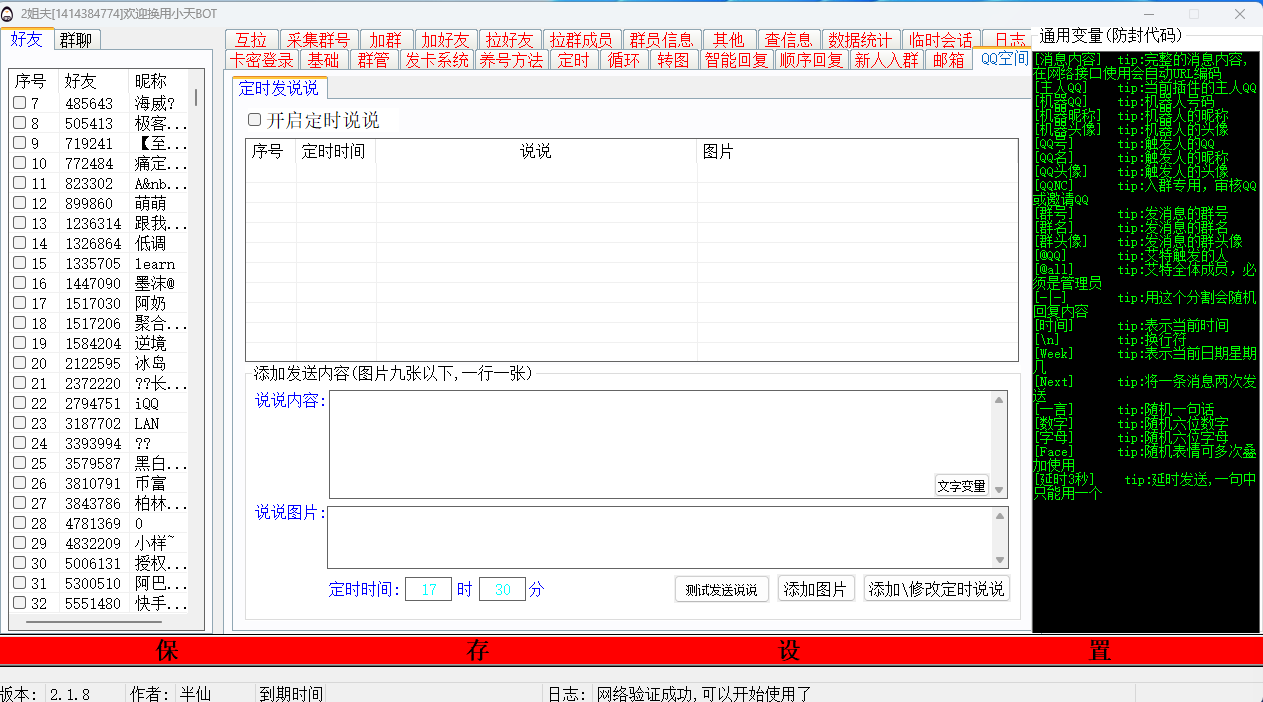Click the down arrow in 说说图片 box scrollbar

coord(1000,560)
